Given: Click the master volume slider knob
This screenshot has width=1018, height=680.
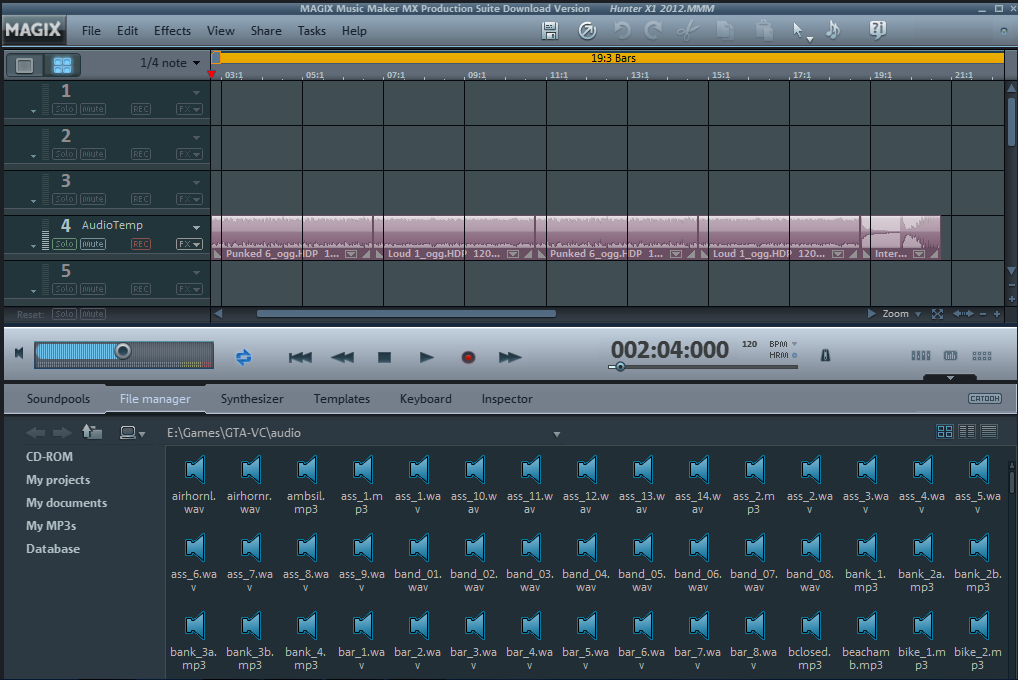Looking at the screenshot, I should click(123, 351).
